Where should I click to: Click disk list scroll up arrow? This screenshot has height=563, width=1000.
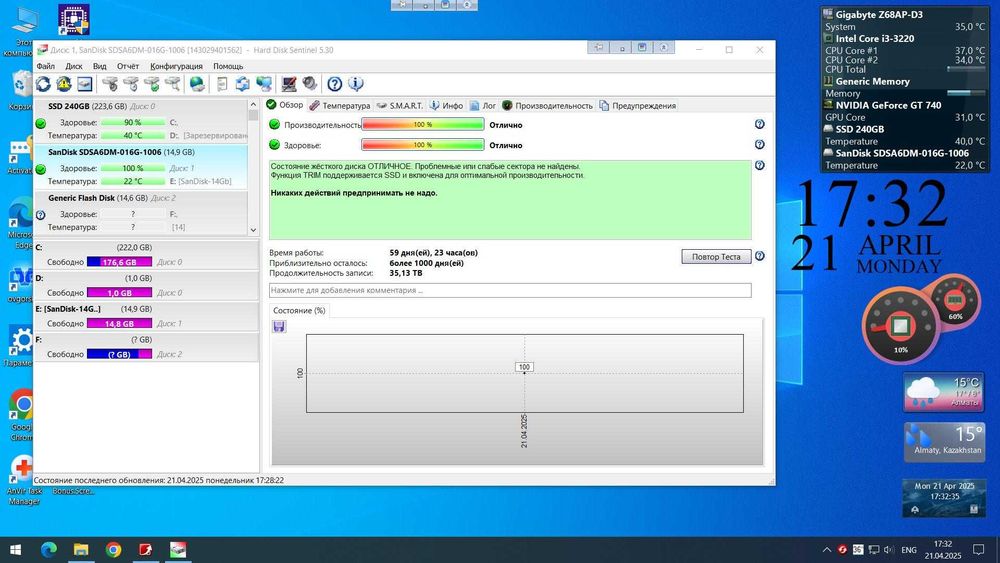click(x=253, y=105)
